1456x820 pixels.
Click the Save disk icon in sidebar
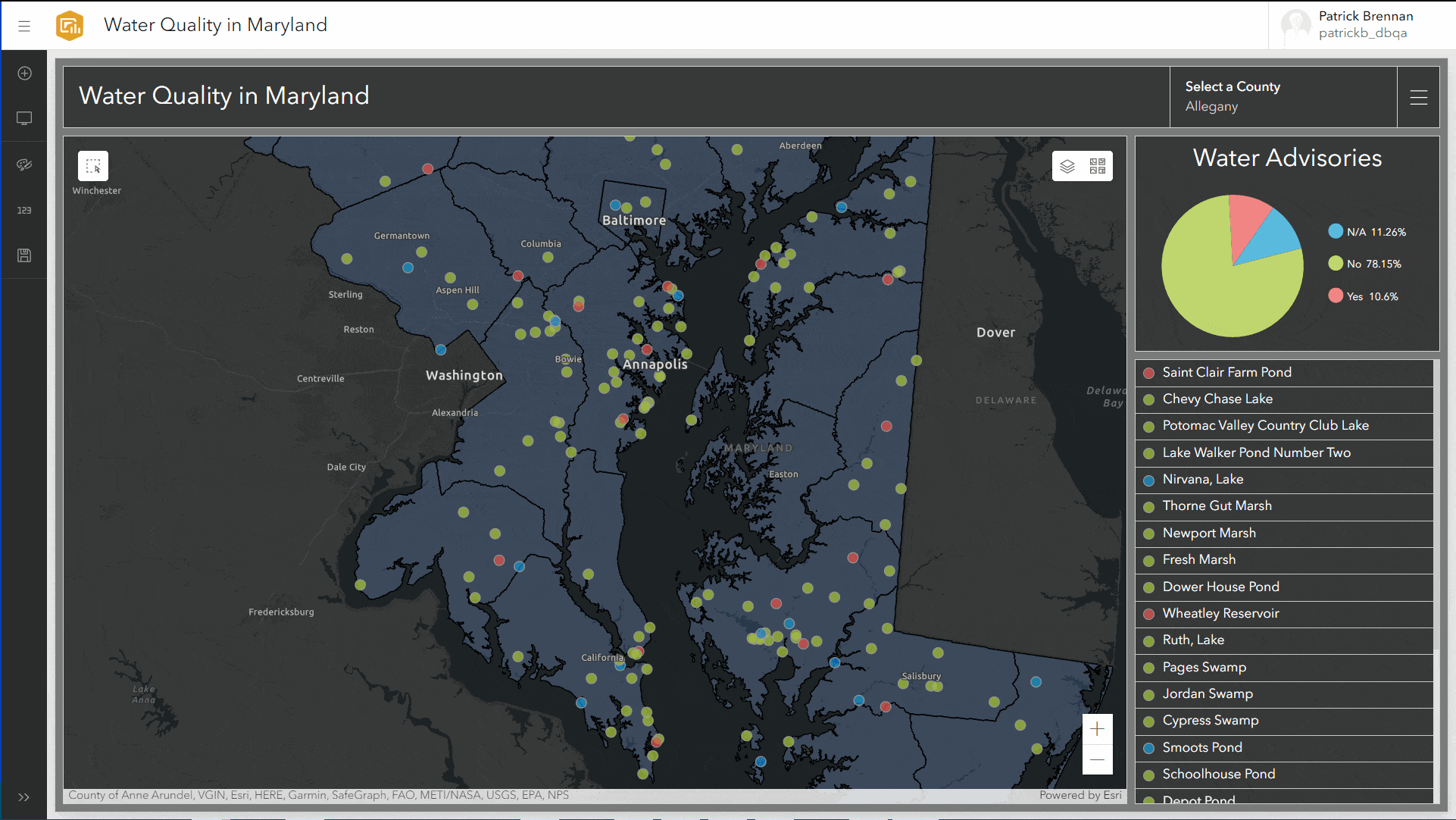click(x=24, y=255)
